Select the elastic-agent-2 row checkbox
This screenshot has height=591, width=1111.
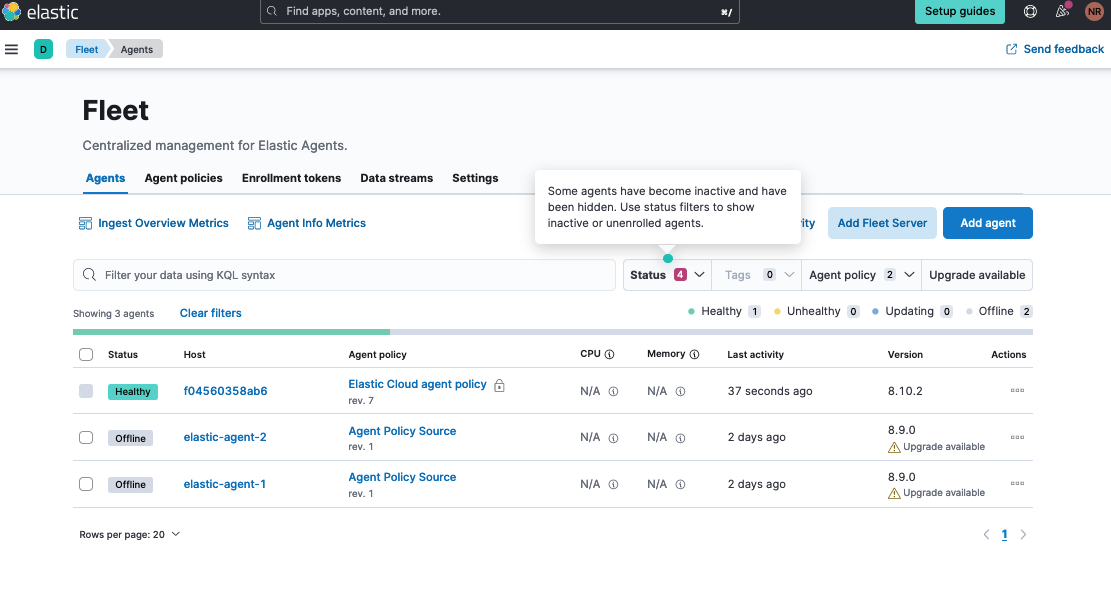(x=86, y=437)
